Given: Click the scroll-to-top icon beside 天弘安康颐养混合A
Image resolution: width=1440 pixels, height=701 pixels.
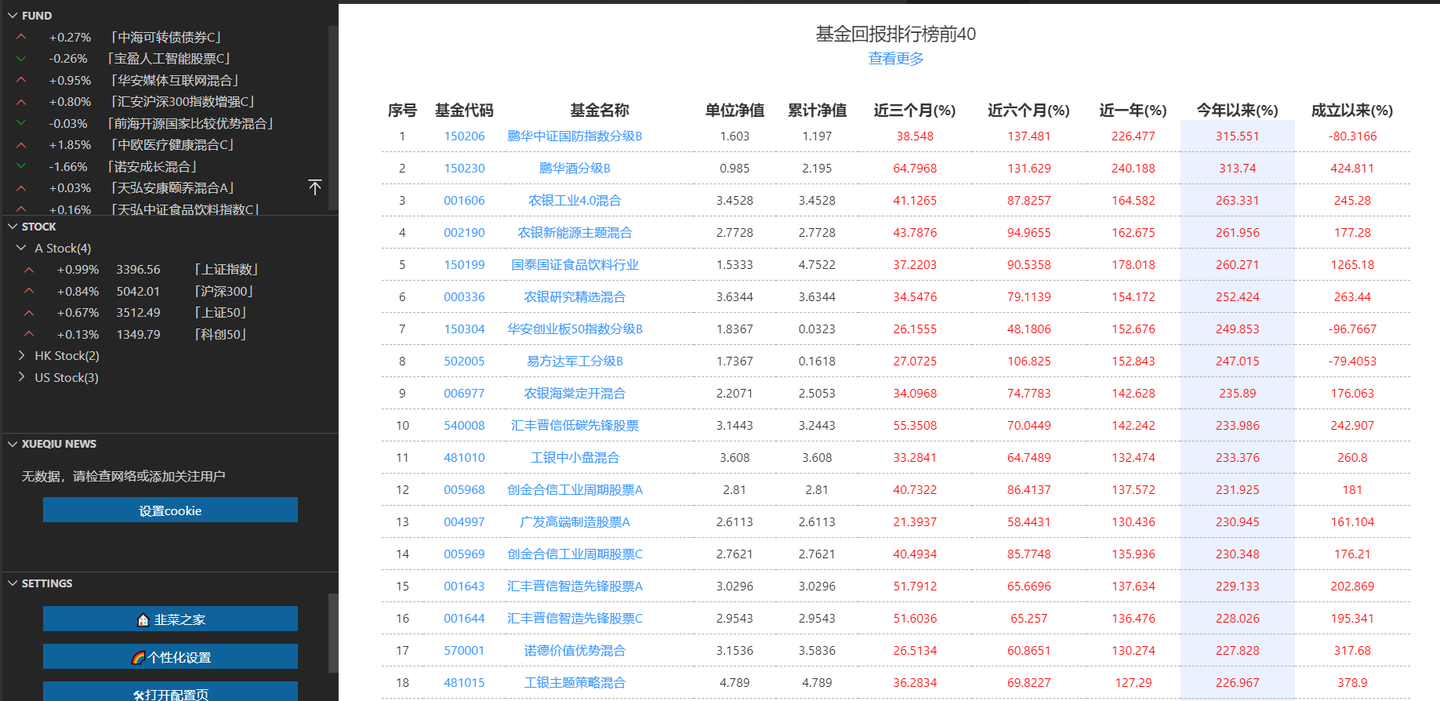Looking at the screenshot, I should [314, 187].
